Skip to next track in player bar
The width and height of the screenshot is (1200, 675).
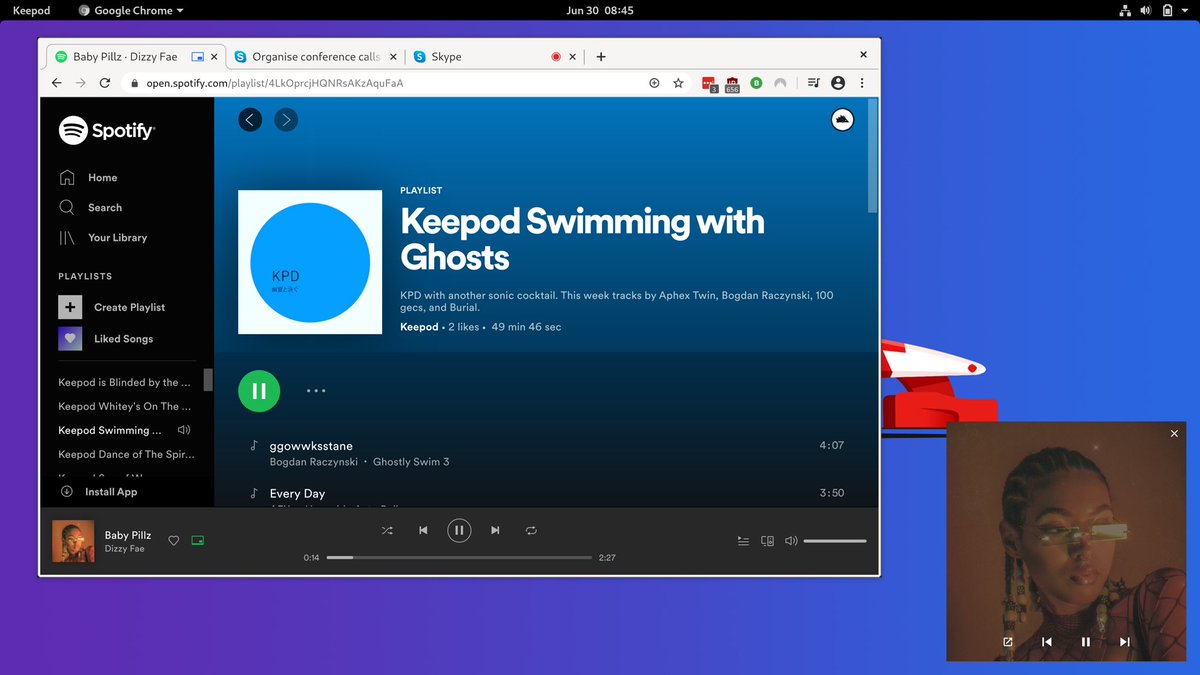pyautogui.click(x=495, y=531)
